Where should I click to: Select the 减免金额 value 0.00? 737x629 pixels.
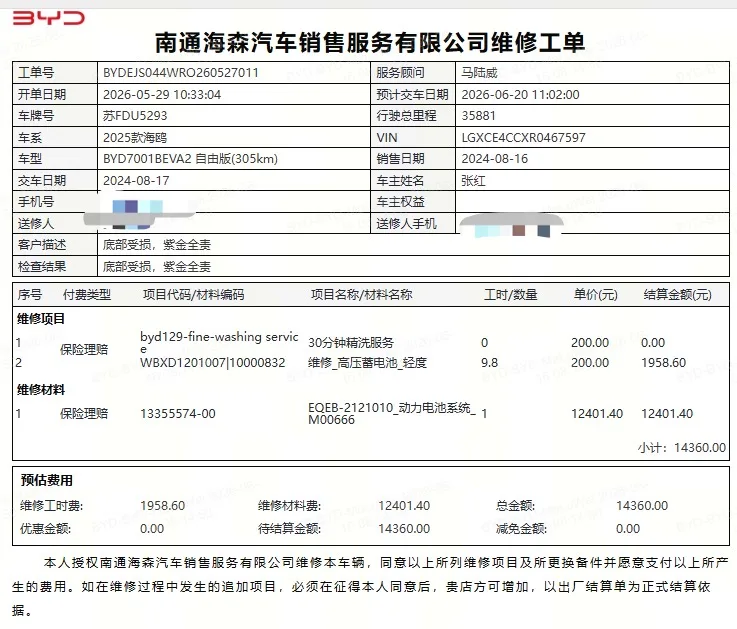[x=628, y=529]
